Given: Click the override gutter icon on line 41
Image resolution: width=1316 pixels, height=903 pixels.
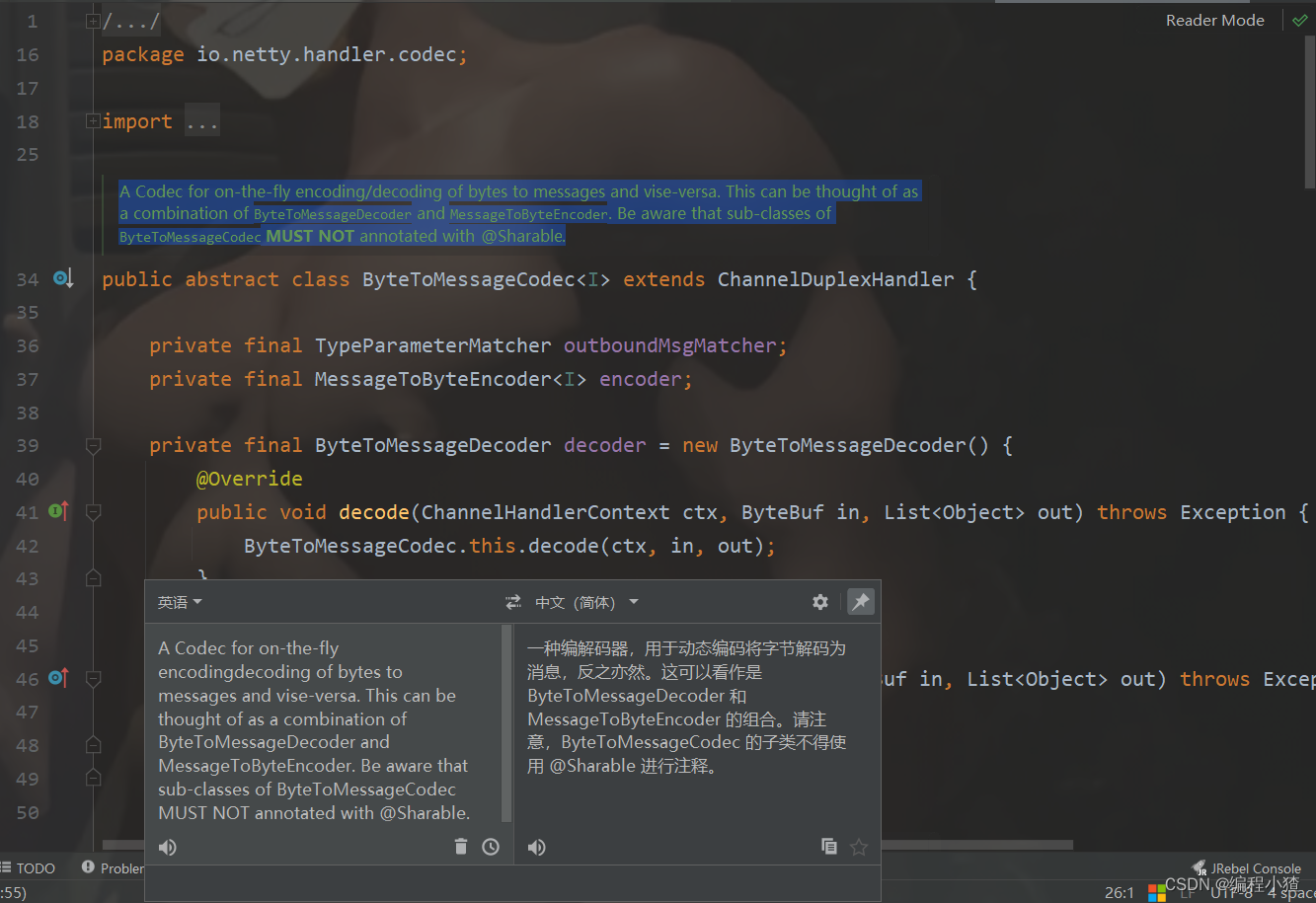Looking at the screenshot, I should pos(59,511).
